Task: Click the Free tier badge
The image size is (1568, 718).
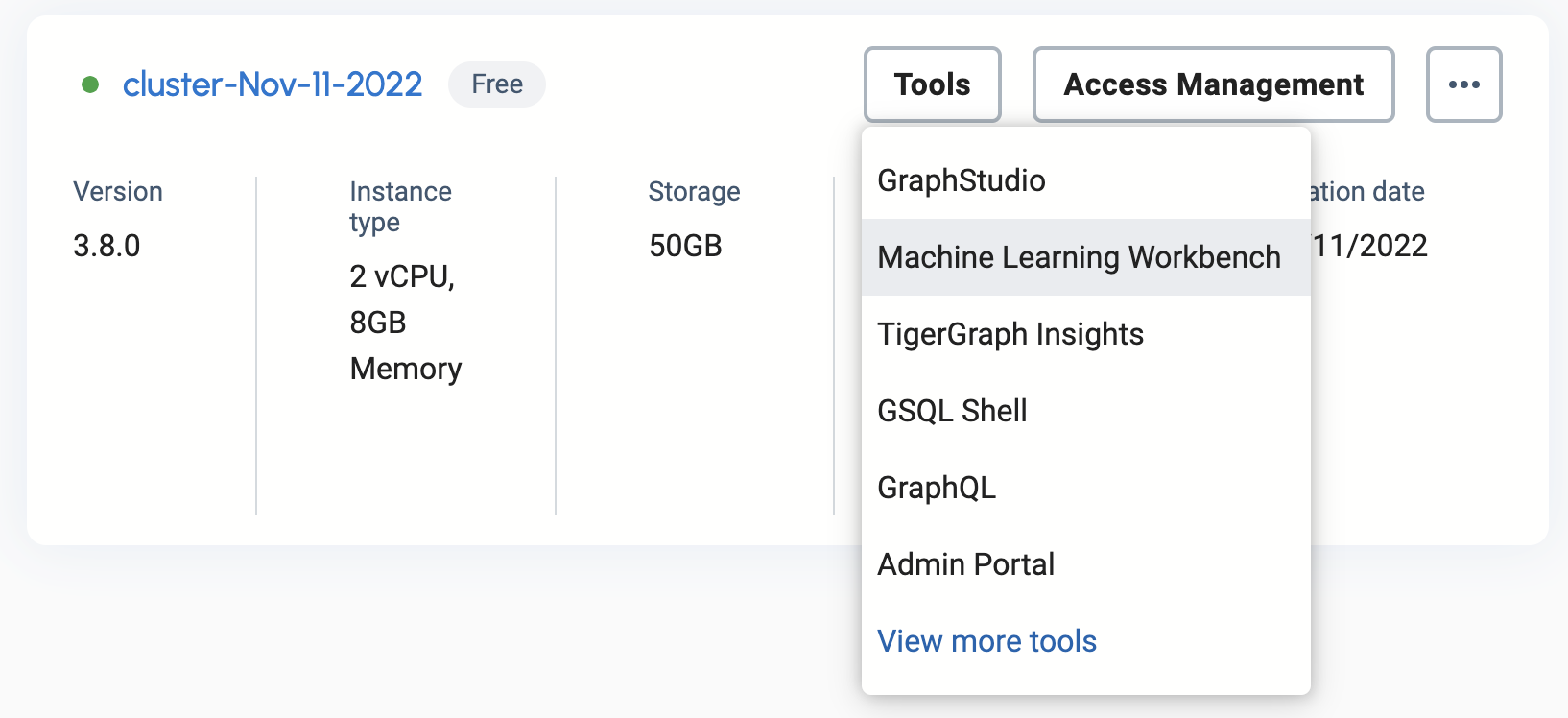Action: coord(497,84)
